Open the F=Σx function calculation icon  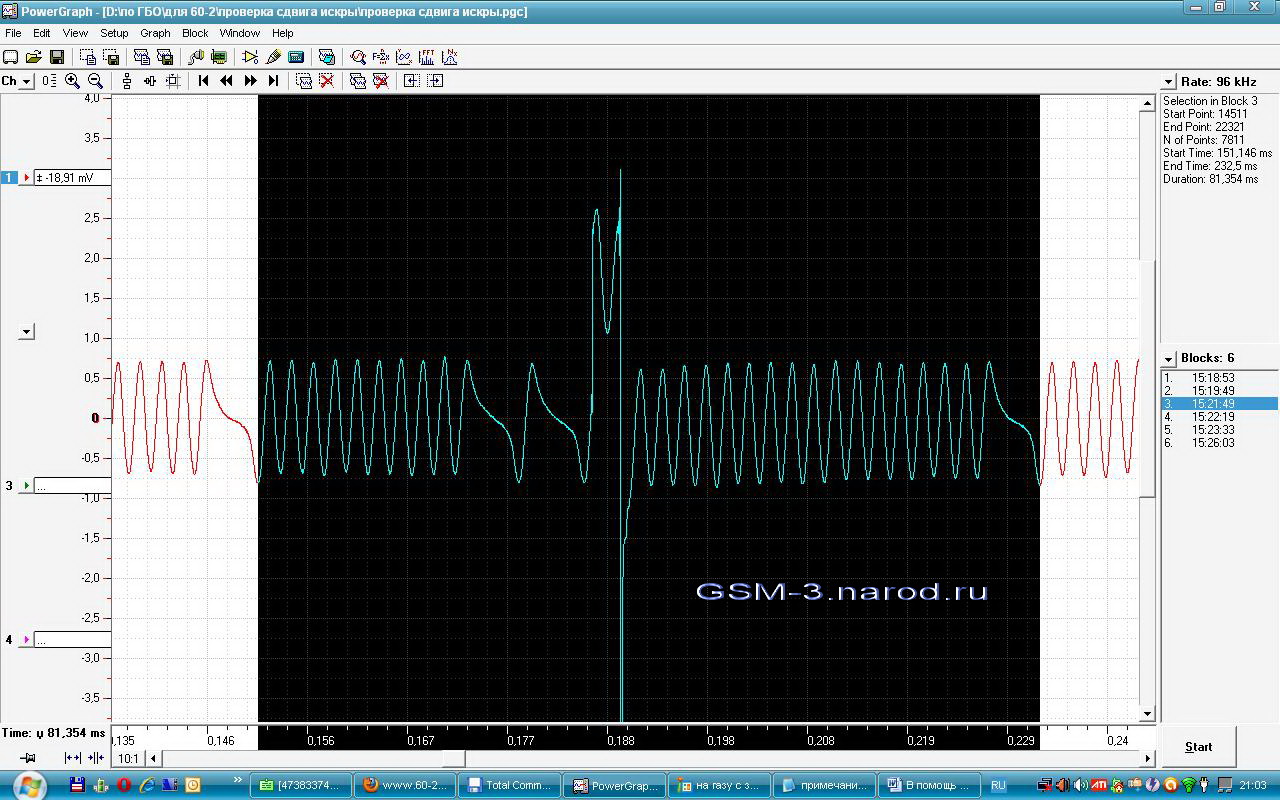click(x=381, y=57)
